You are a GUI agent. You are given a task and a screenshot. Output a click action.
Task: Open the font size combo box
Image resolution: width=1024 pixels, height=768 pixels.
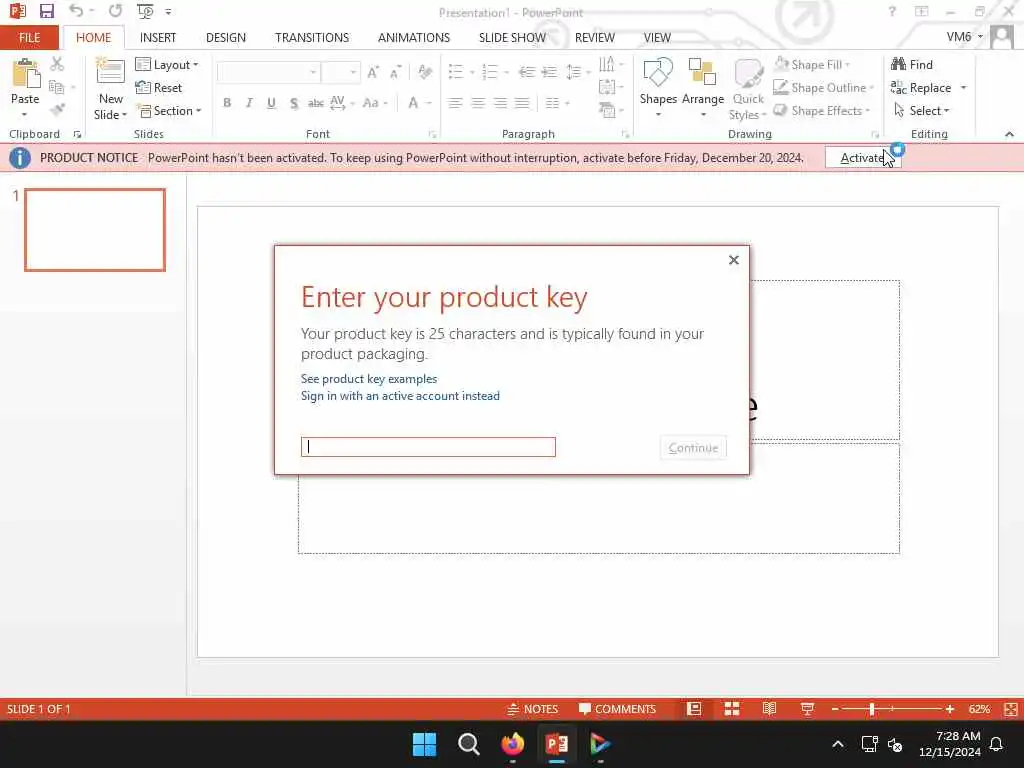pyautogui.click(x=340, y=72)
